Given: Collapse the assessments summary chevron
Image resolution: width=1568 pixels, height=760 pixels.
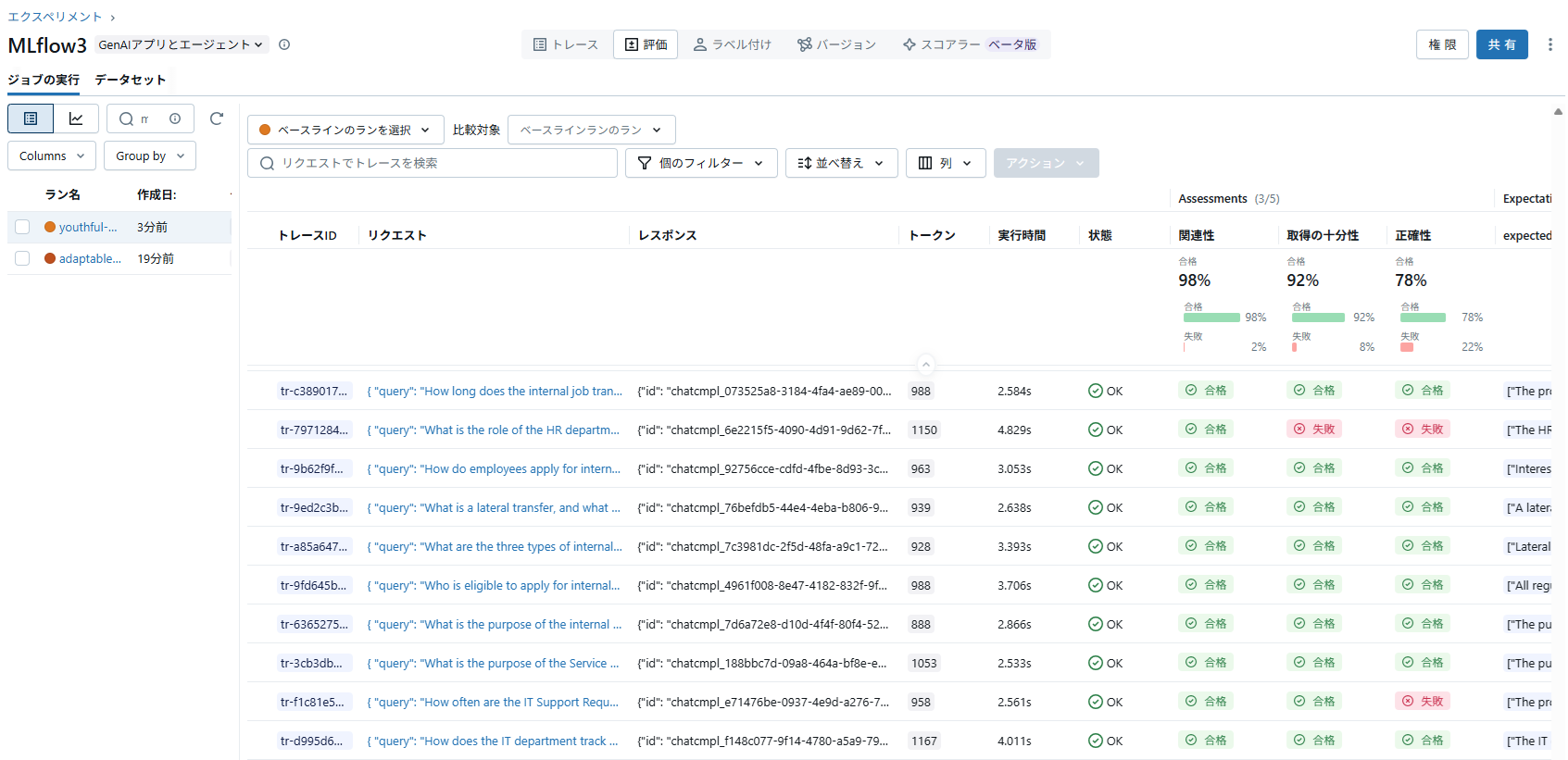Looking at the screenshot, I should tap(925, 364).
